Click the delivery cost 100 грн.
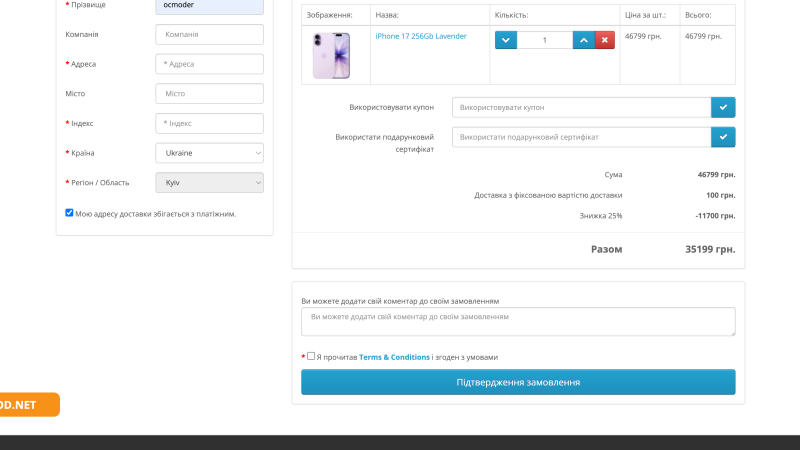The image size is (800, 450). pyautogui.click(x=720, y=195)
